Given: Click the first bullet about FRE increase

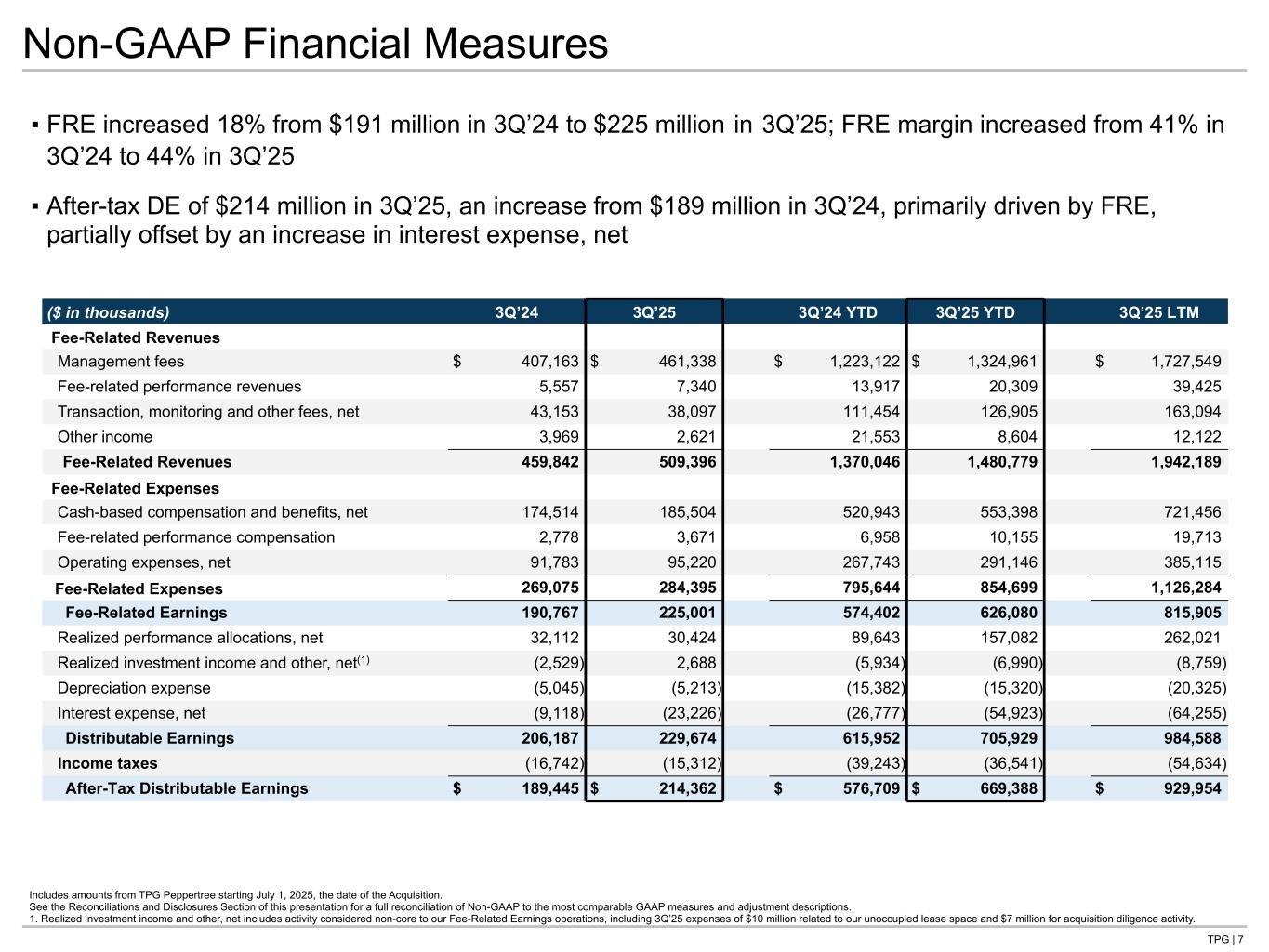Looking at the screenshot, I should tap(635, 139).
